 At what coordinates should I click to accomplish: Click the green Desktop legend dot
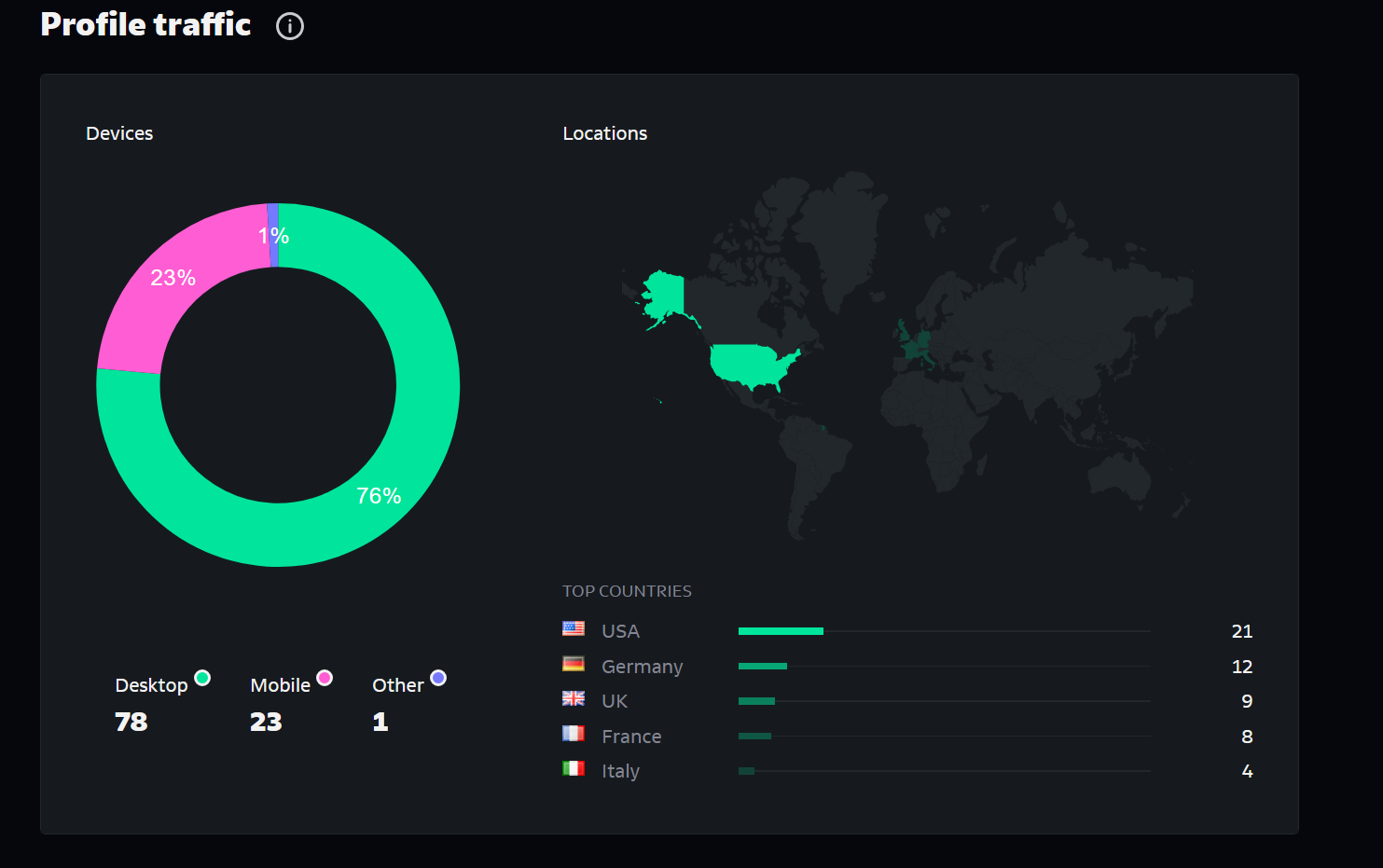(x=202, y=678)
